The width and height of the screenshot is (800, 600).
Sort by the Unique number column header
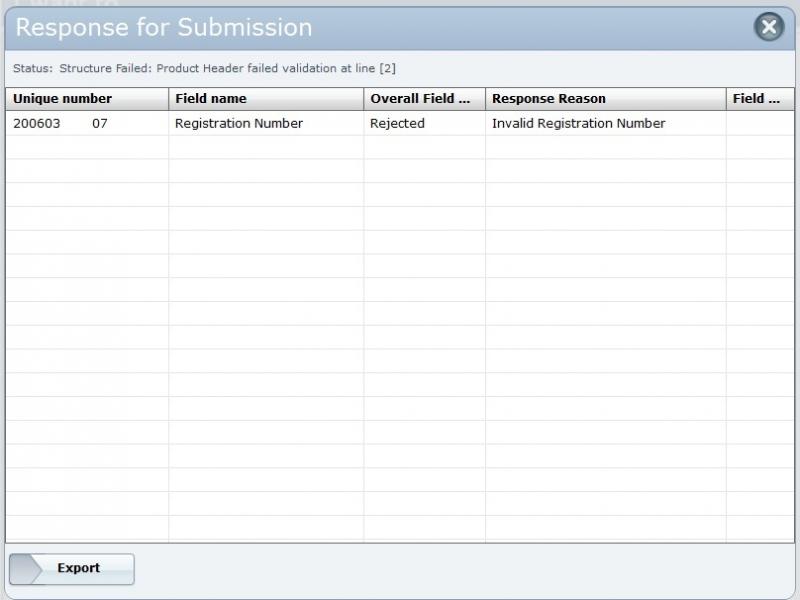(x=62, y=99)
